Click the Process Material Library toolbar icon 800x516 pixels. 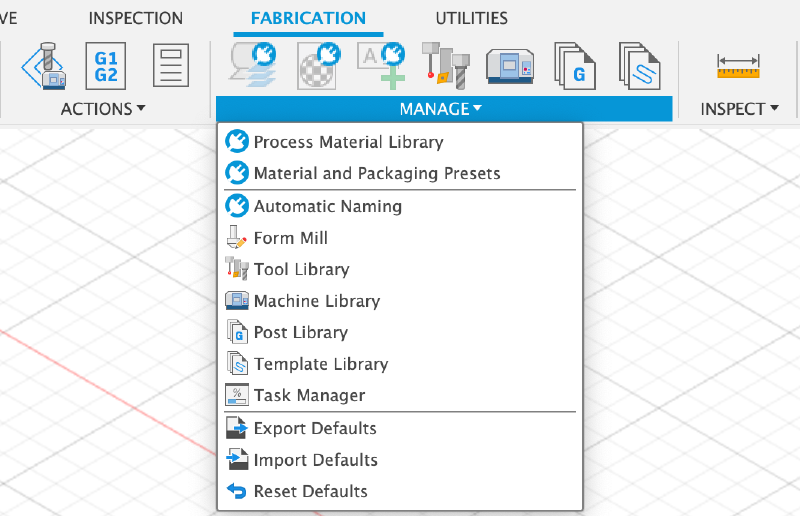click(253, 65)
